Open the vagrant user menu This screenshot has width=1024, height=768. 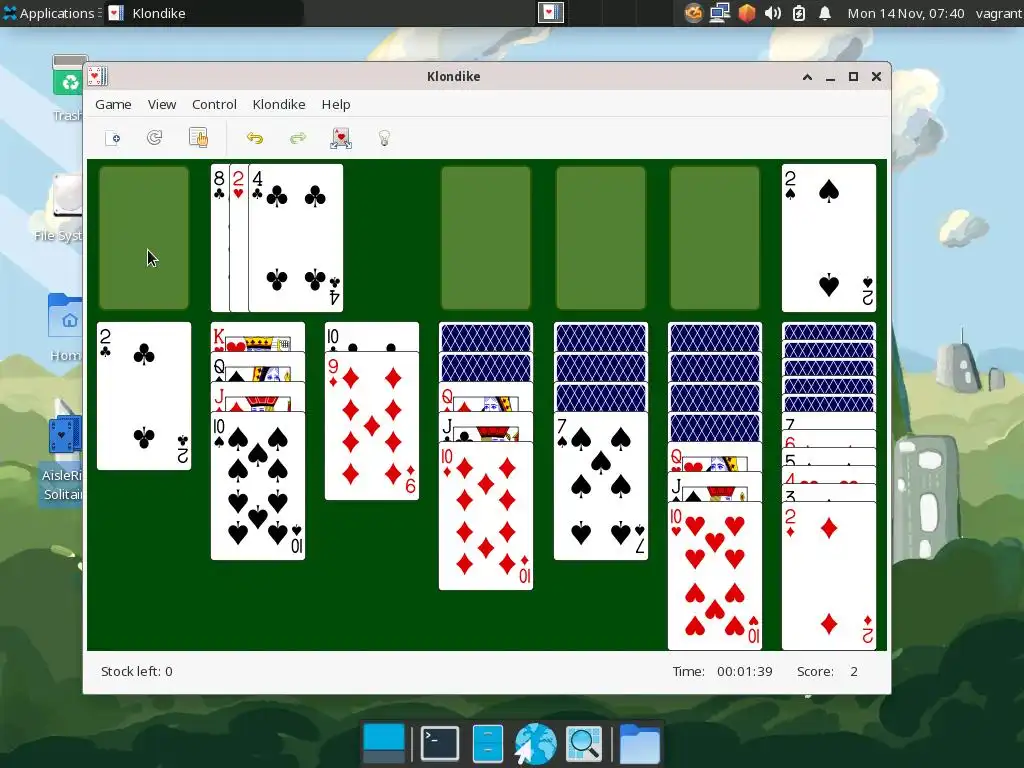tap(999, 13)
